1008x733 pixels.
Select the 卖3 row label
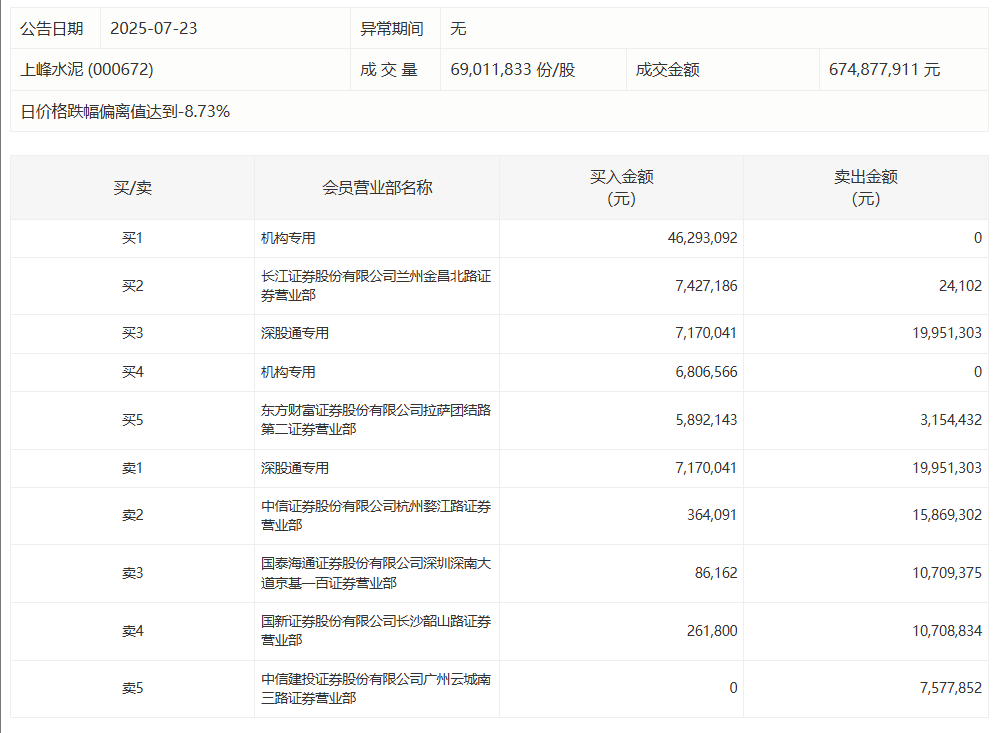[x=132, y=573]
